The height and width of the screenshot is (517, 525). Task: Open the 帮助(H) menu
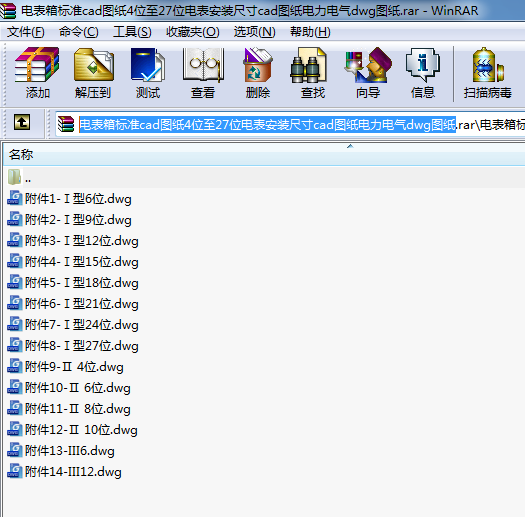(x=310, y=32)
